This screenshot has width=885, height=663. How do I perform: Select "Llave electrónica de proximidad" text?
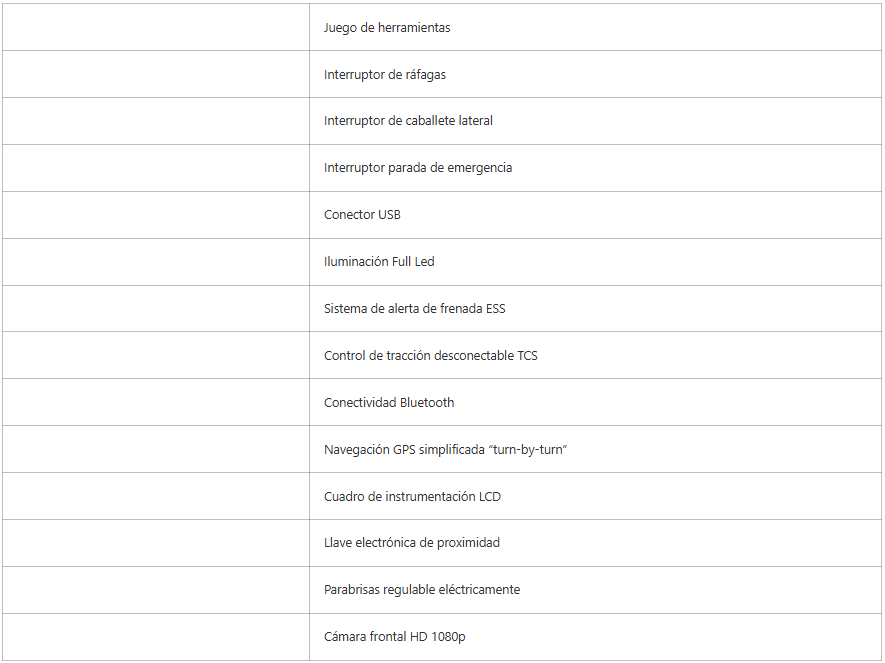point(412,543)
